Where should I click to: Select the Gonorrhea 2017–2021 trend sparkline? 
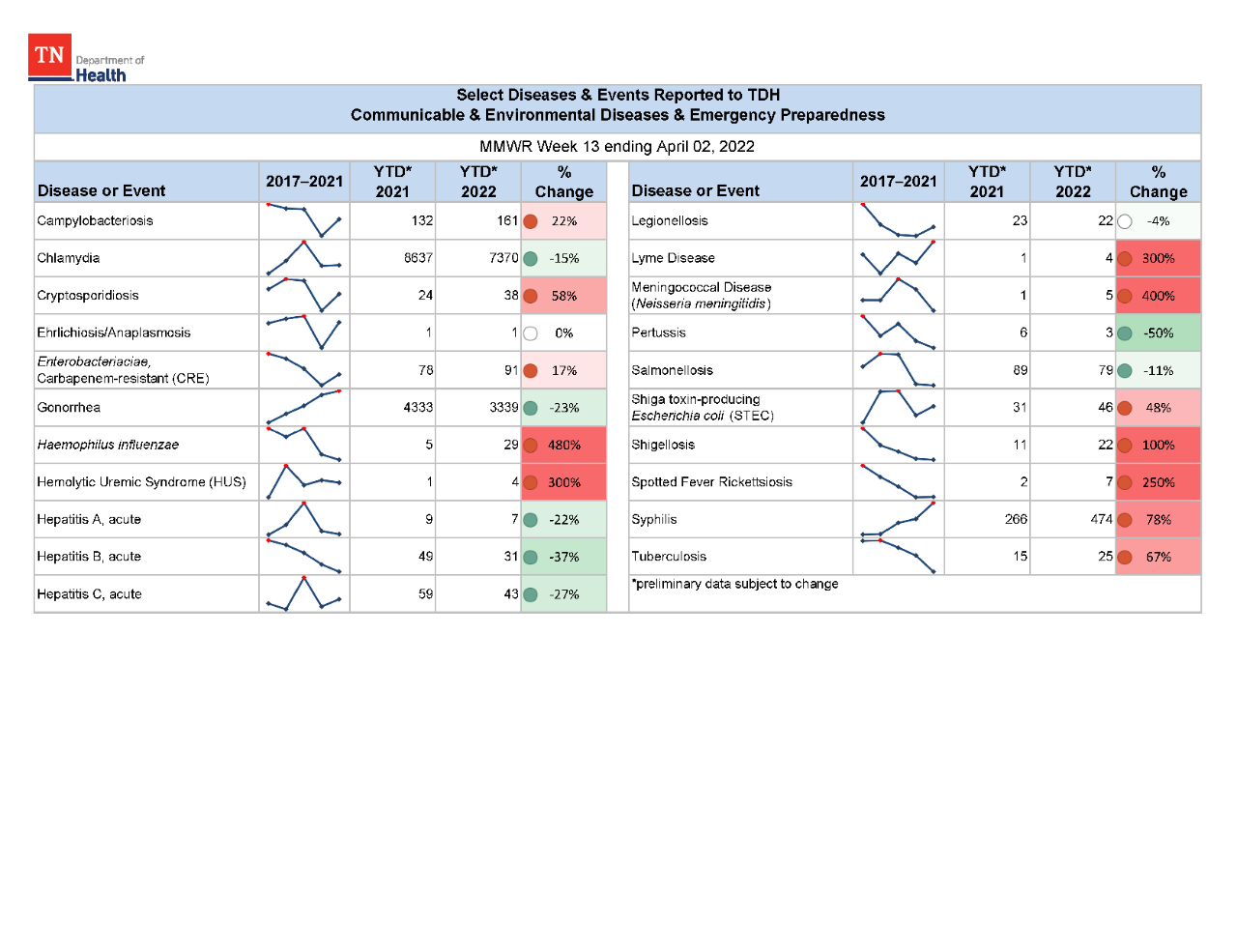304,407
